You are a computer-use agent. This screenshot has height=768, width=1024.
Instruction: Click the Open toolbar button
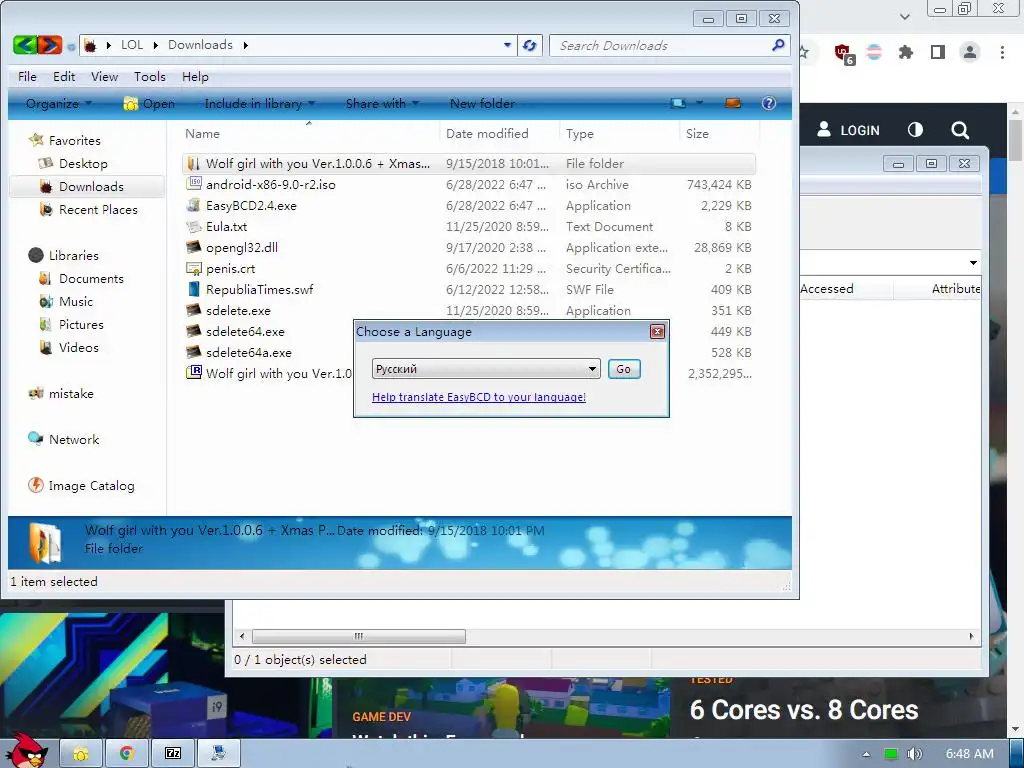coord(150,103)
